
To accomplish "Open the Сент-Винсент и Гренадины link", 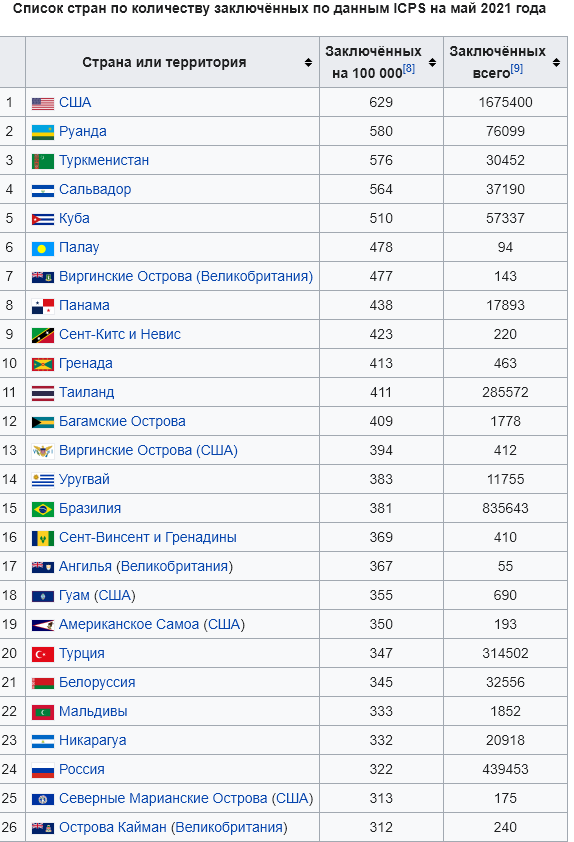I will coord(148,538).
